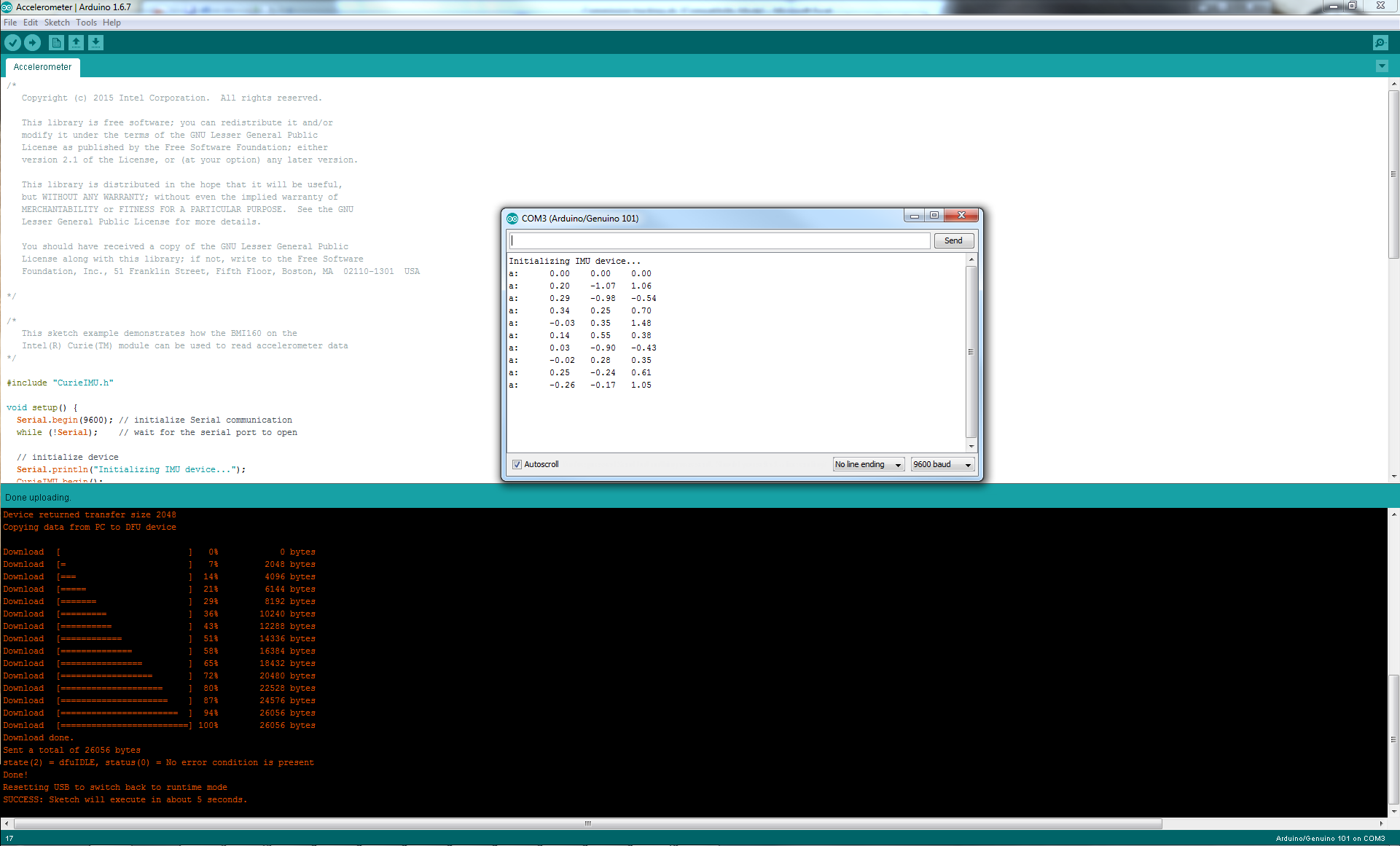Click the console horizontal scrollbar
The image size is (1400, 846).
pyautogui.click(x=587, y=824)
